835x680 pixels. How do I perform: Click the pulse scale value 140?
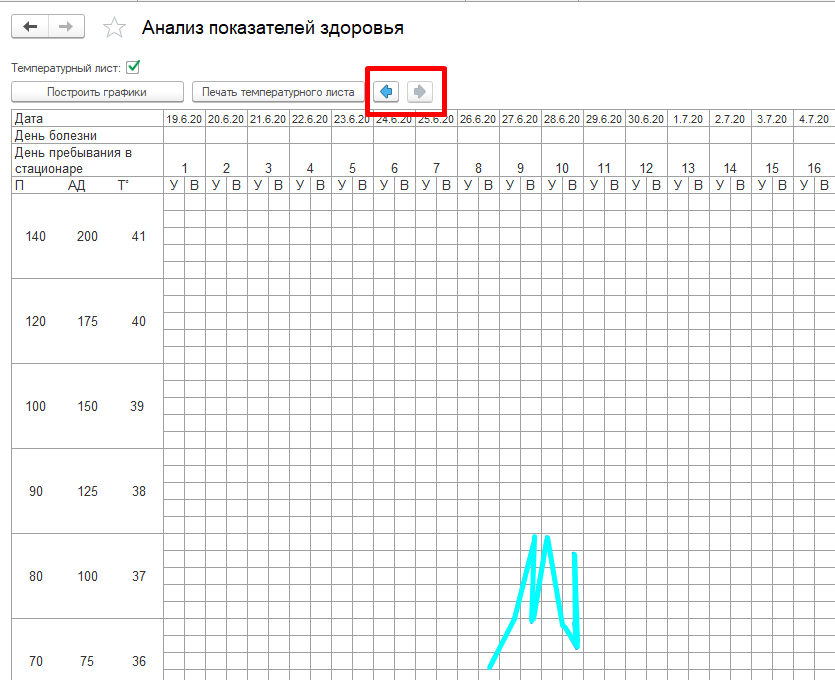pyautogui.click(x=36, y=236)
